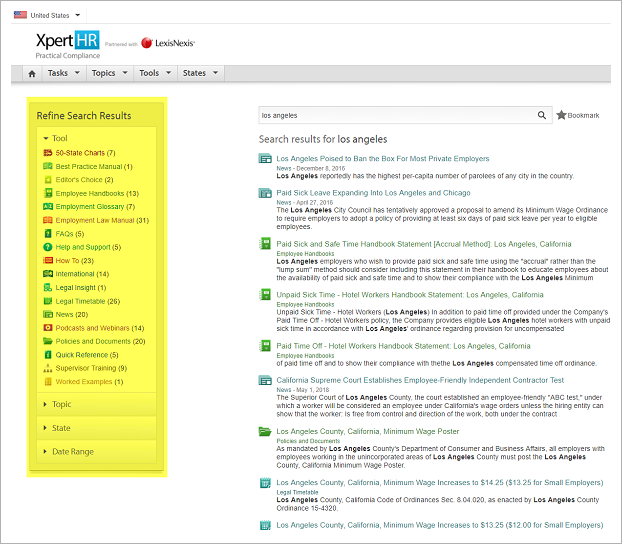
Task: Open the Tasks menu
Action: pos(62,73)
